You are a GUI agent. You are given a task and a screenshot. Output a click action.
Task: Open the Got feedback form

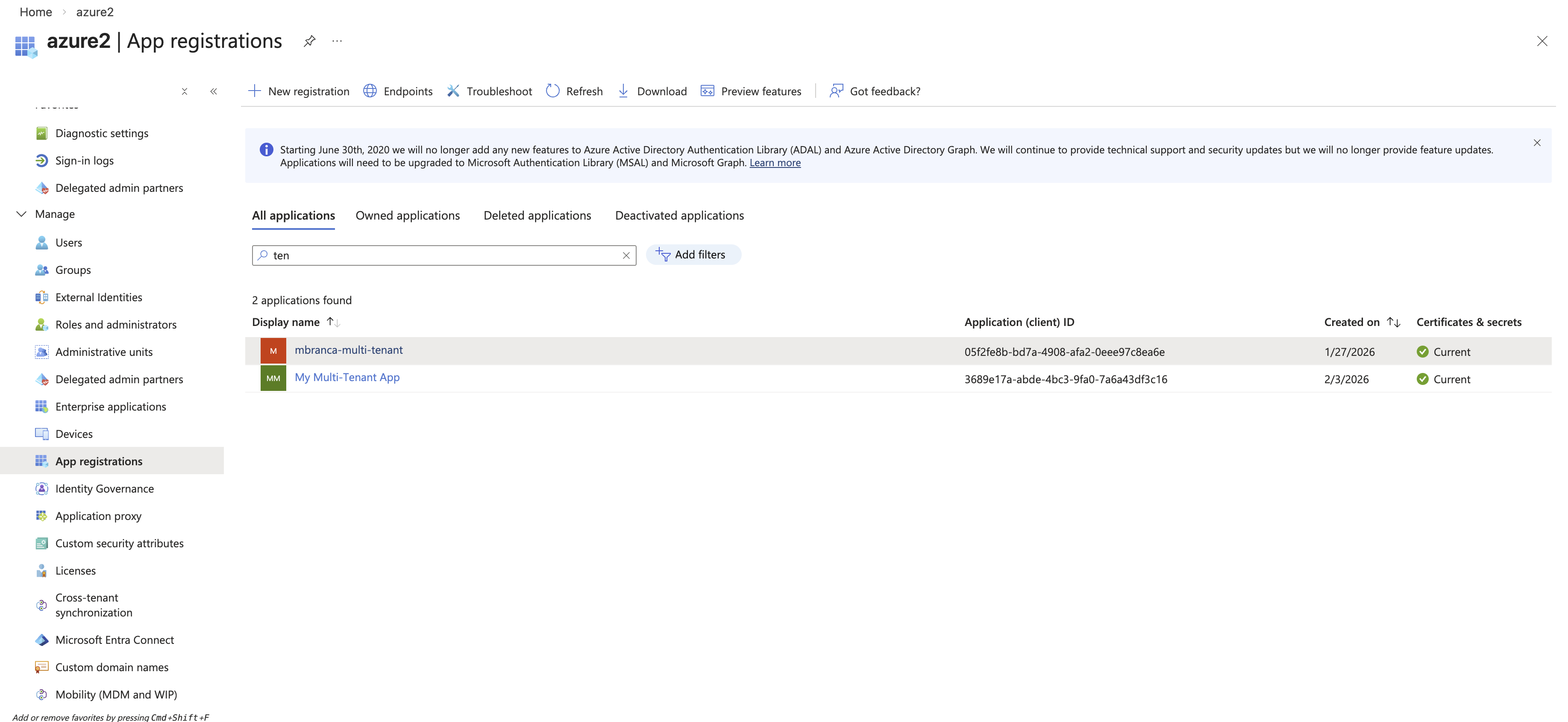coord(875,91)
